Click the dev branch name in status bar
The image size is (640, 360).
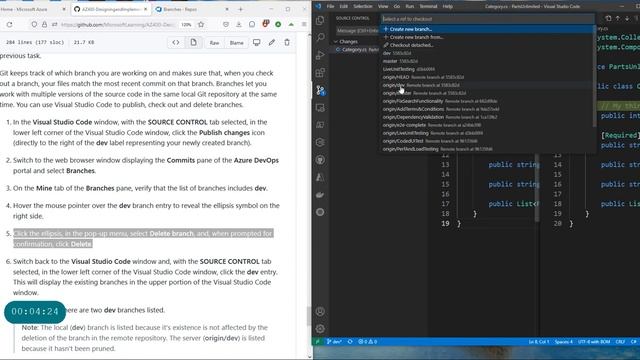click(x=334, y=342)
